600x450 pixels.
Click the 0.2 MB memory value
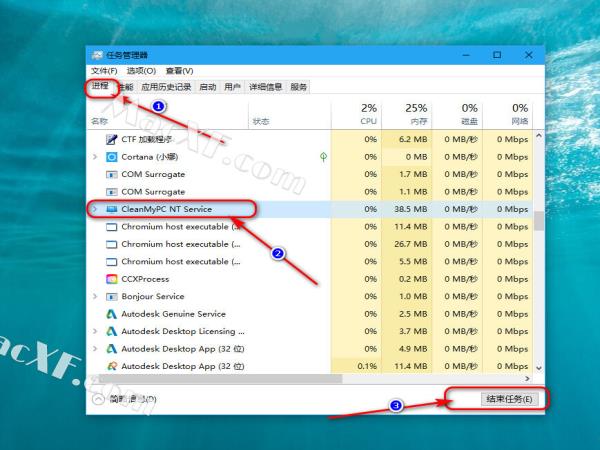(413, 279)
